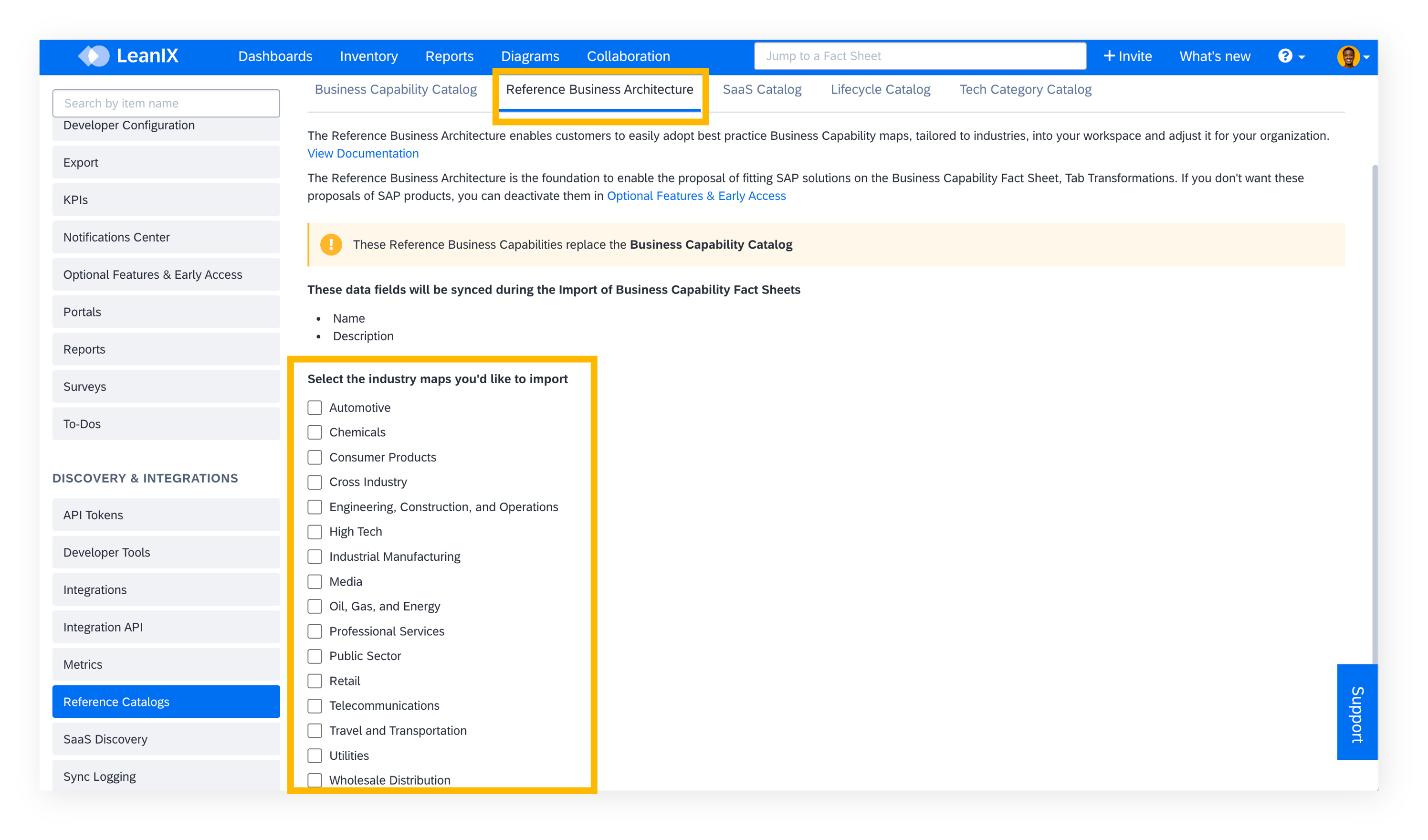Viewport: 1428px width, 840px height.
Task: Switch to the Business Capability Catalog tab
Action: tap(396, 90)
